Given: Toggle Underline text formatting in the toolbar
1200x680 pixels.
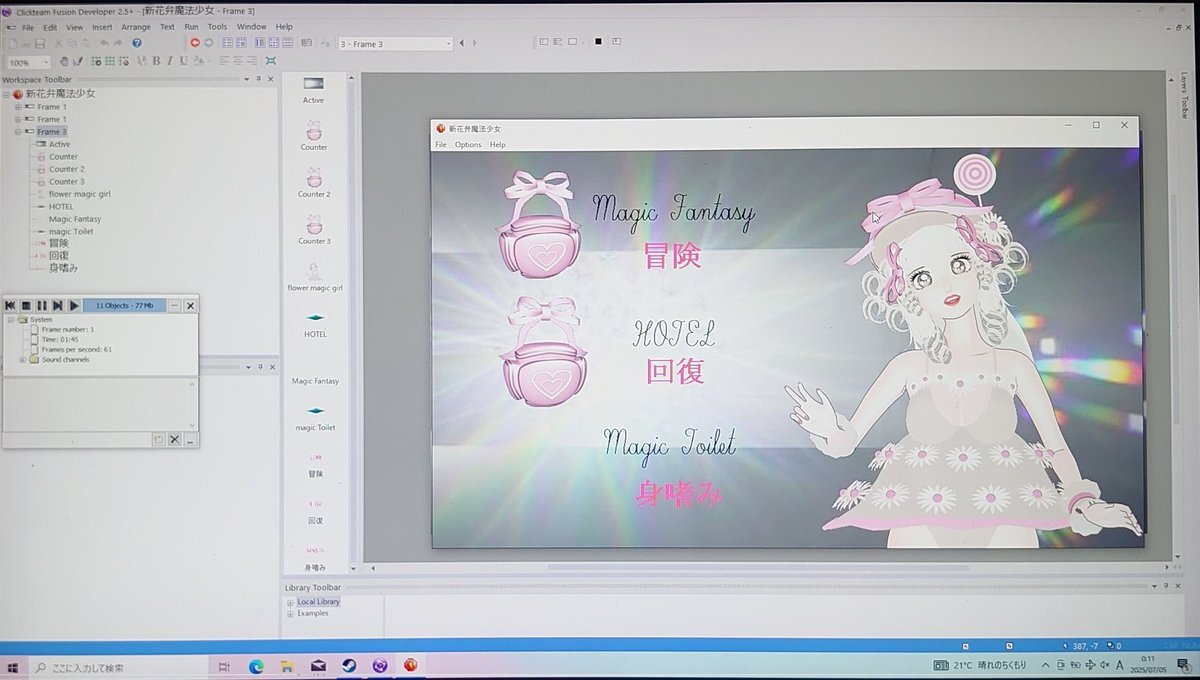Looking at the screenshot, I should pyautogui.click(x=182, y=61).
